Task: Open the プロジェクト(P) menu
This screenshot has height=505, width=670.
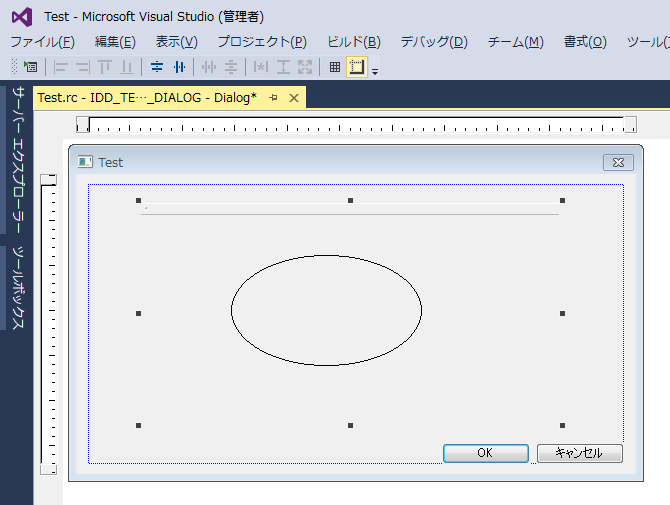Action: coord(262,42)
